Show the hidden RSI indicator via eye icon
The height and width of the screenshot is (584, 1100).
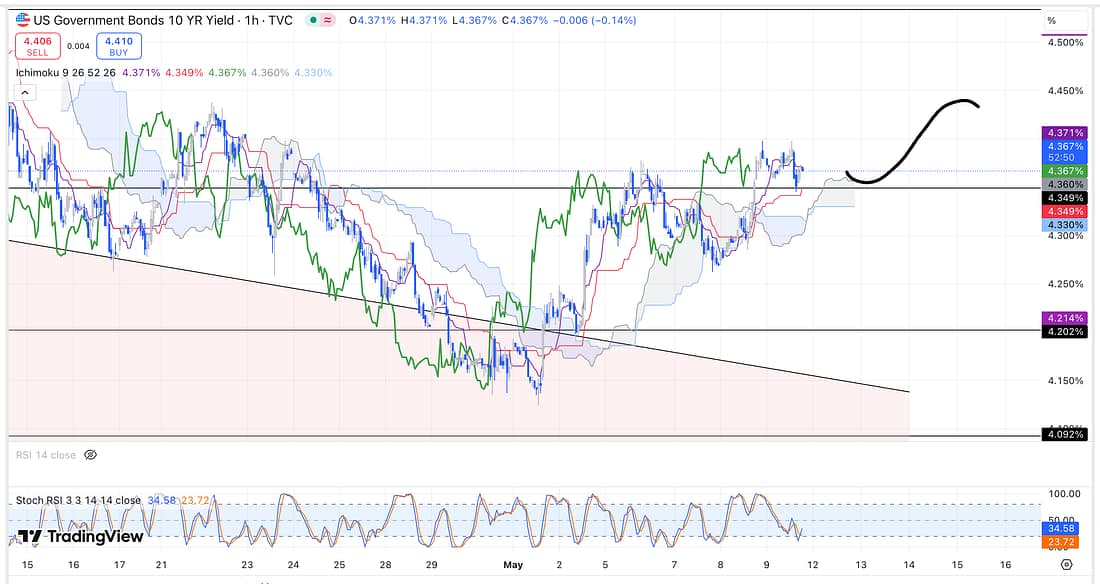pos(90,455)
